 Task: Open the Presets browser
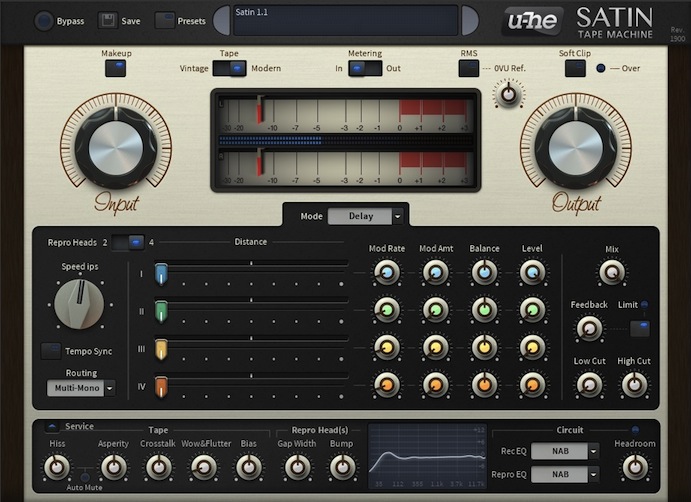pos(164,21)
